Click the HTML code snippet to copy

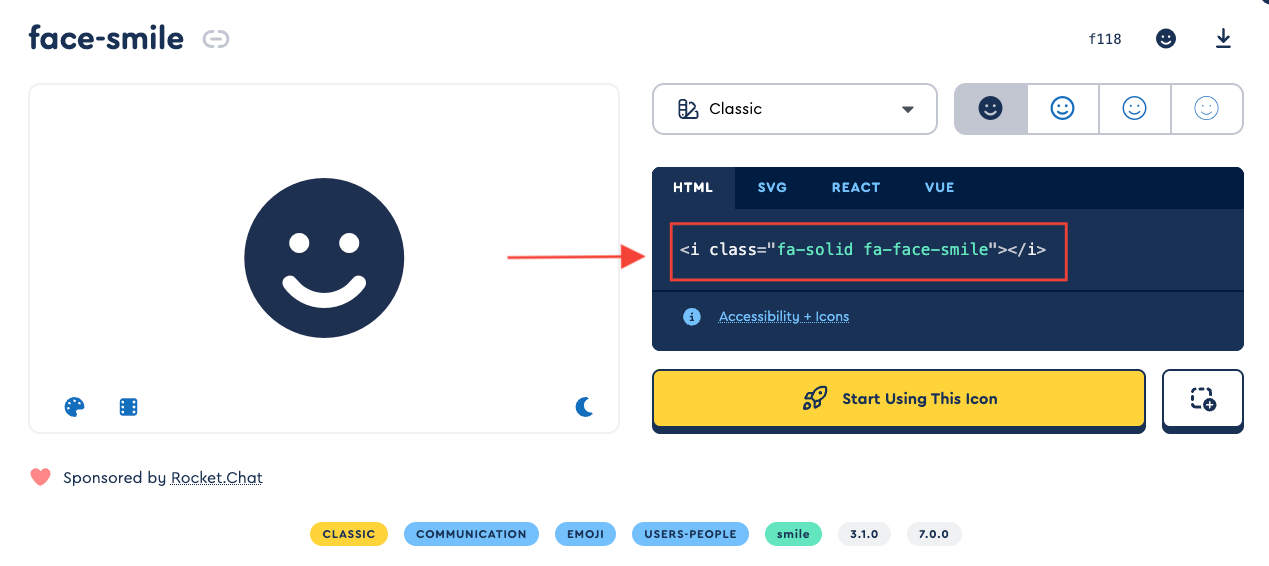click(x=862, y=249)
